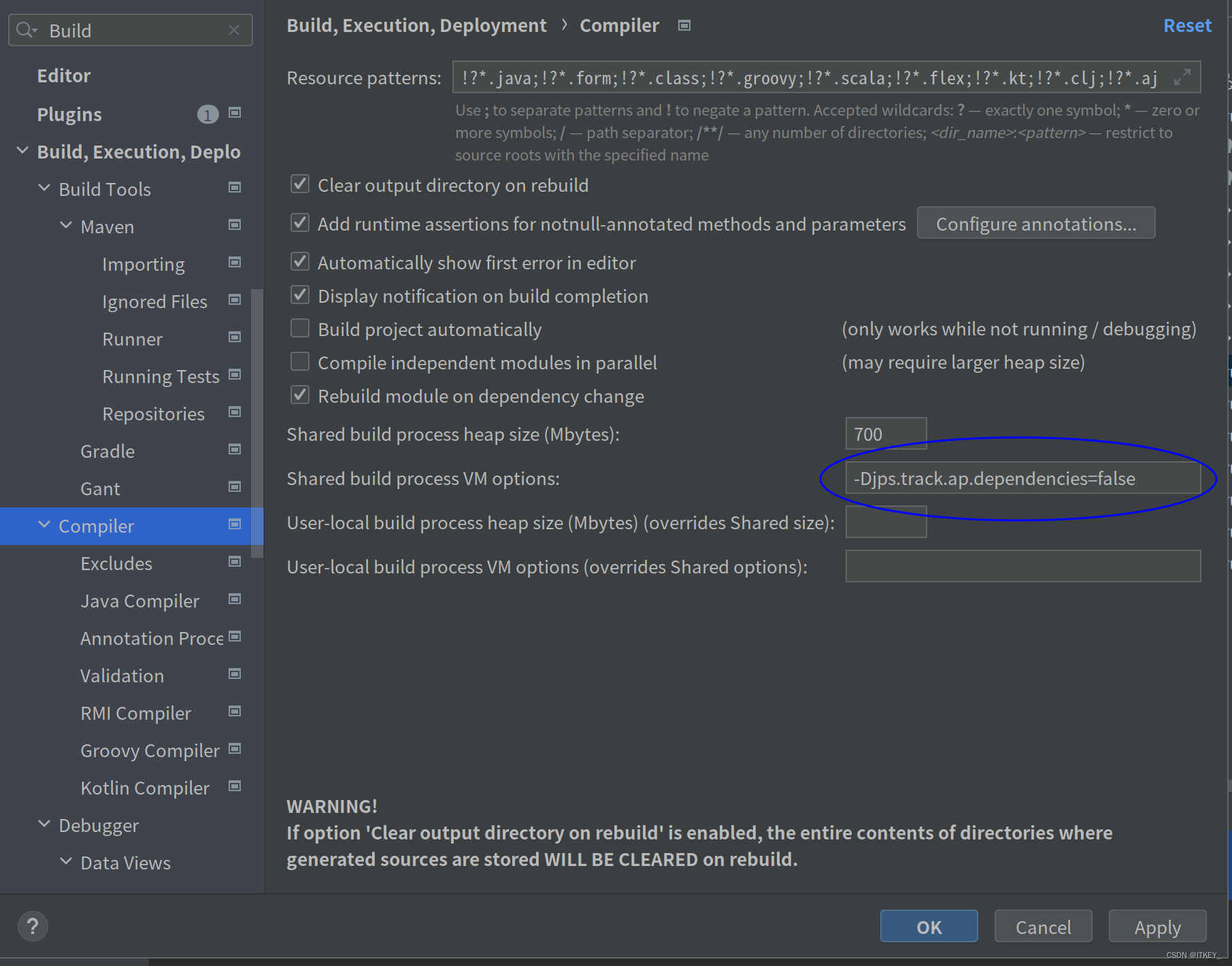Click the project-level icon beside Importing

[x=235, y=263]
